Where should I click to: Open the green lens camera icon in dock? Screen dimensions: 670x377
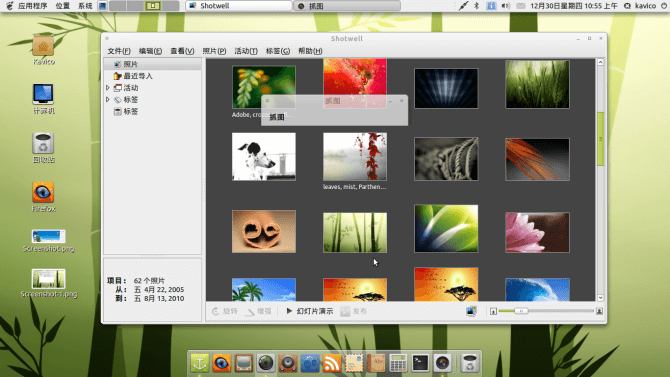pyautogui.click(x=266, y=363)
